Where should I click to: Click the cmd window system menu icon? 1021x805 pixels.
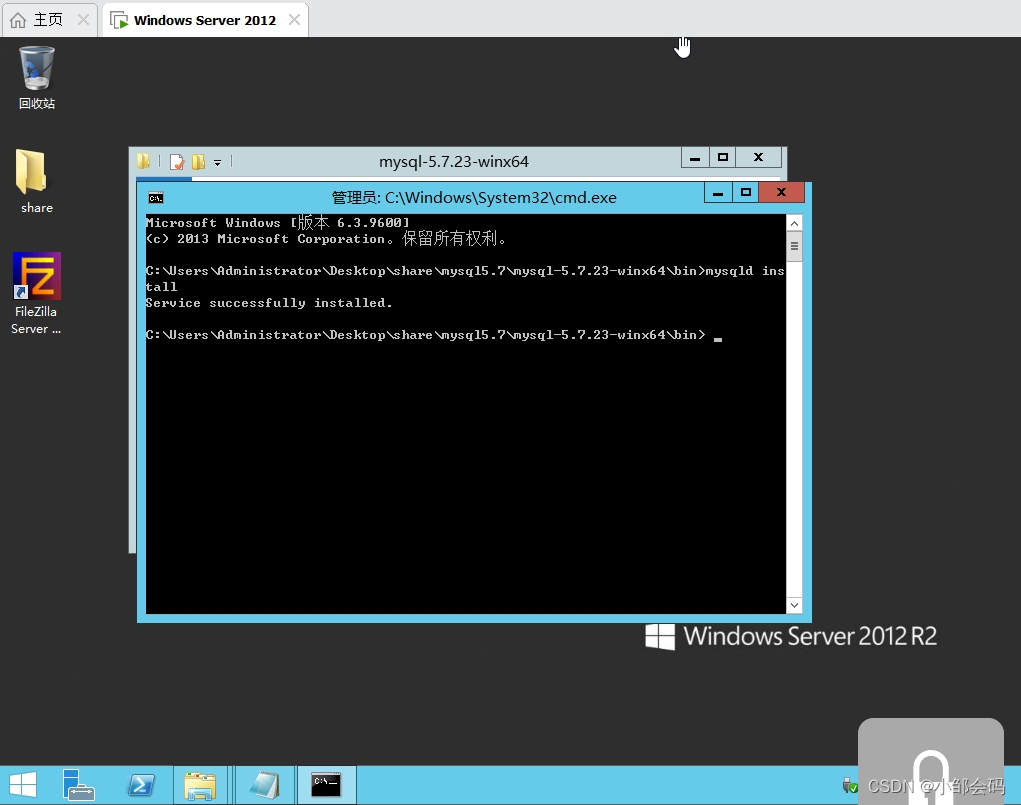(156, 198)
